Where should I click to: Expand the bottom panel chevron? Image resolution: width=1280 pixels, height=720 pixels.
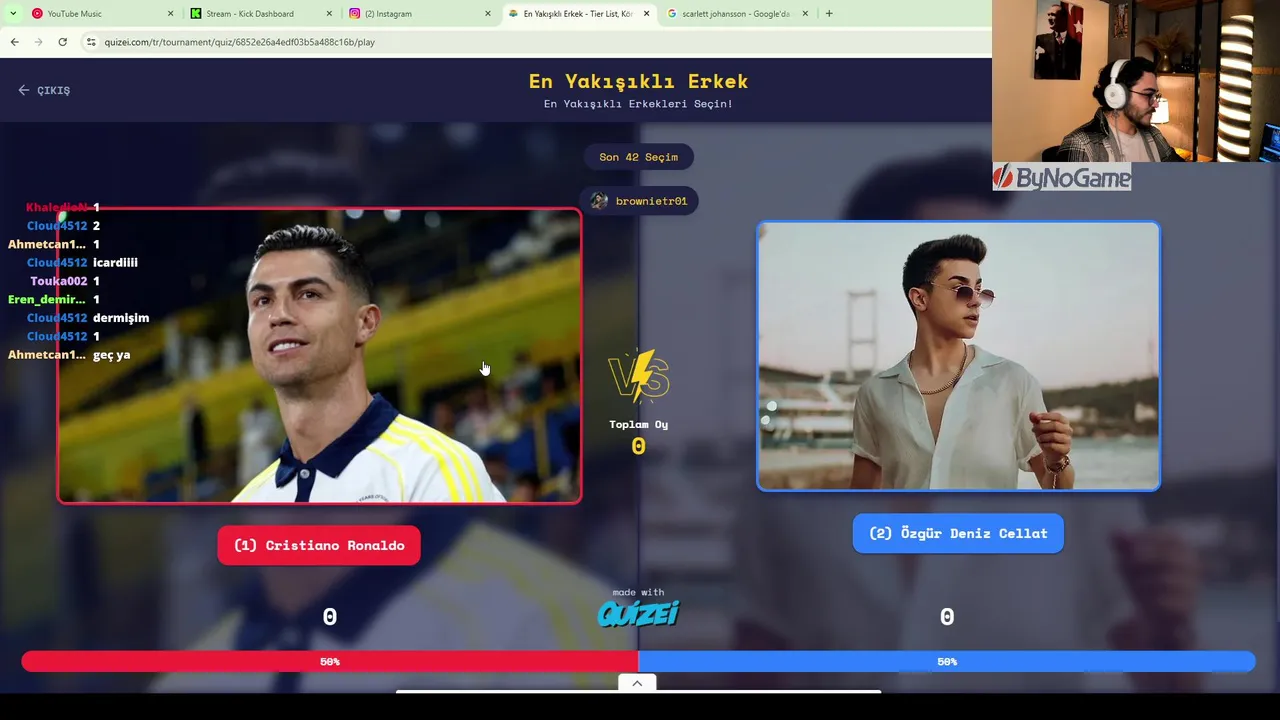tap(637, 683)
